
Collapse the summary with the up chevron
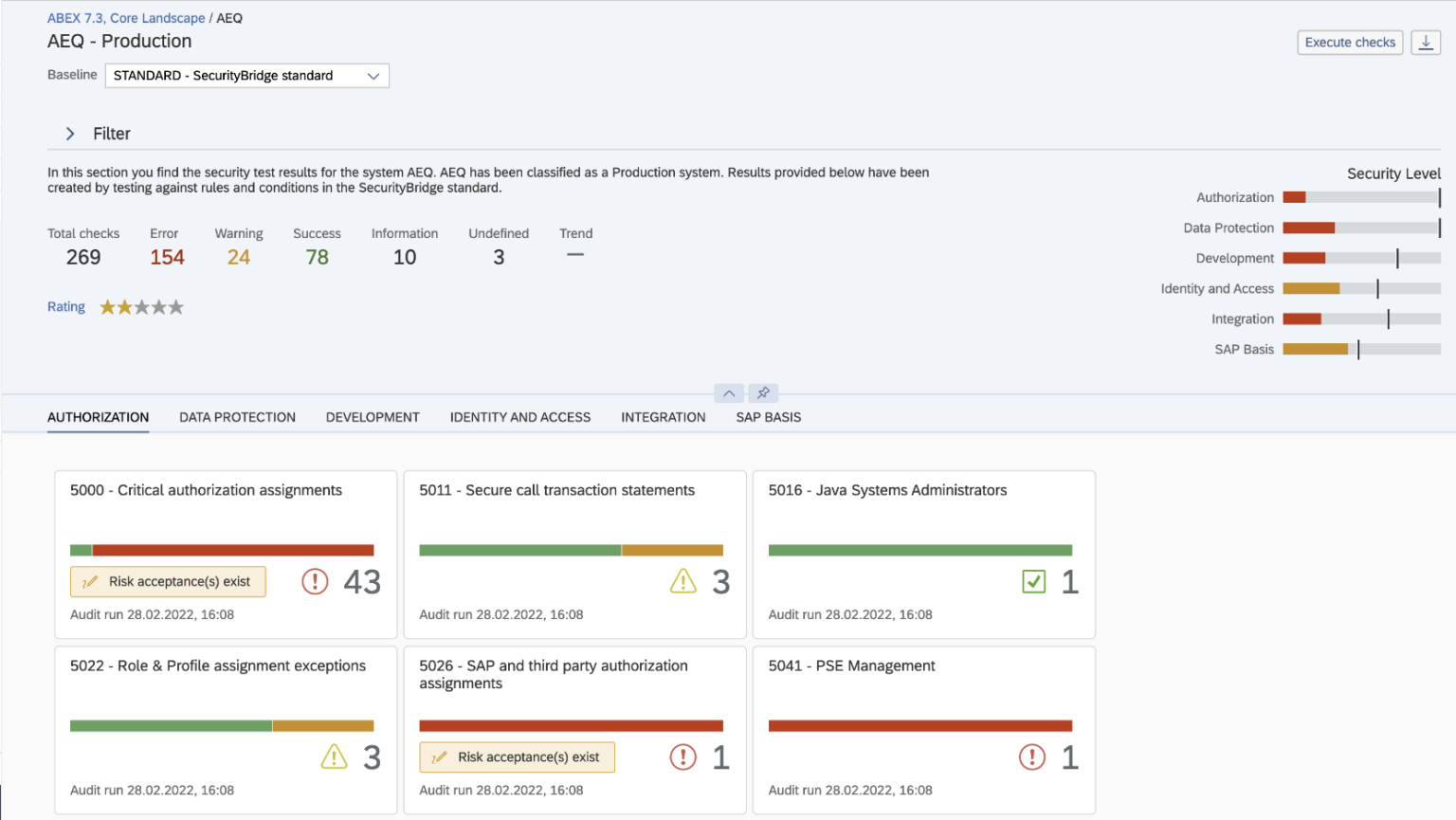(728, 392)
